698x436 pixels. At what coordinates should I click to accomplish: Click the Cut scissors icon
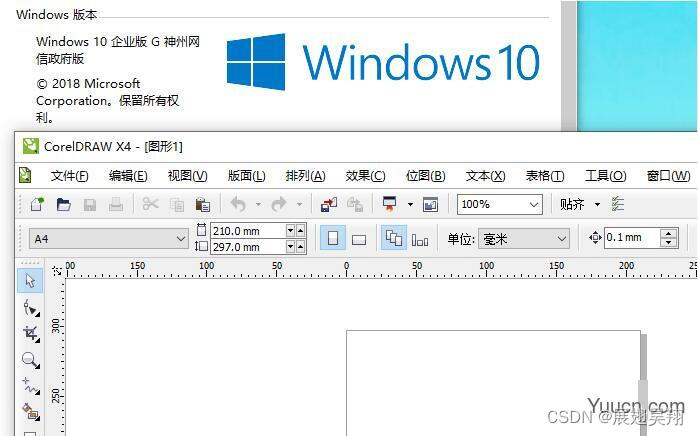click(150, 204)
